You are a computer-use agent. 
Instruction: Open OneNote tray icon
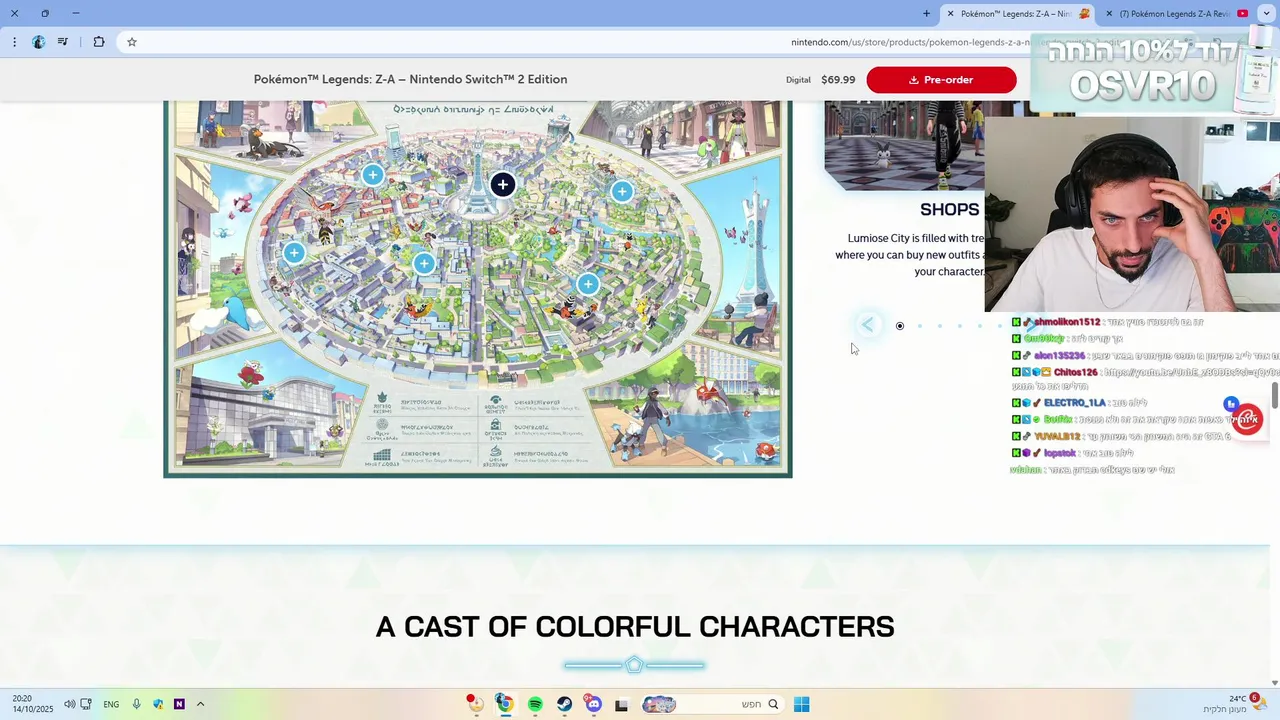click(179, 704)
